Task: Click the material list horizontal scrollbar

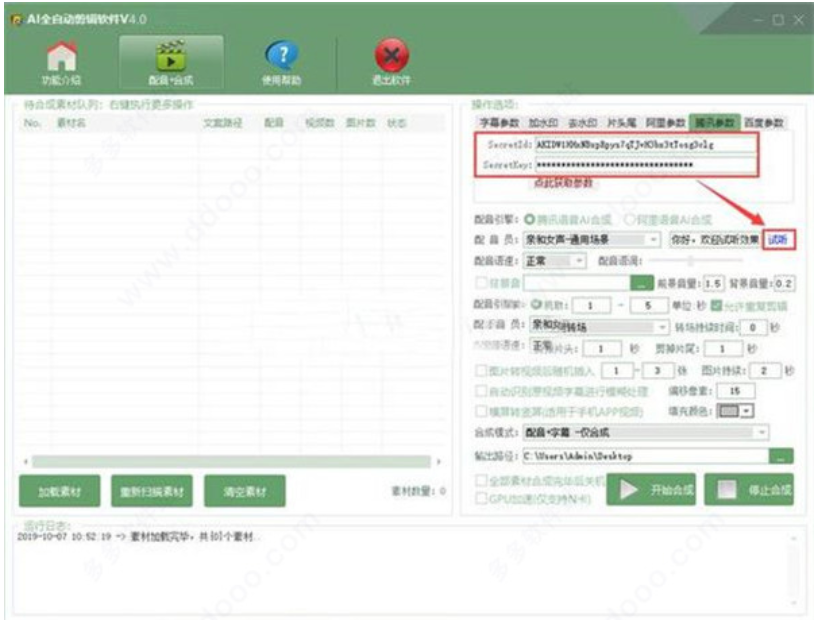Action: (x=231, y=461)
